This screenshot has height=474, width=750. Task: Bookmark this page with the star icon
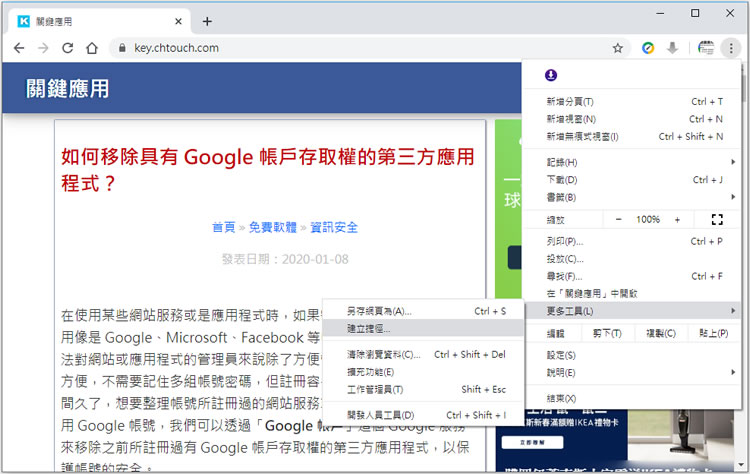[618, 48]
